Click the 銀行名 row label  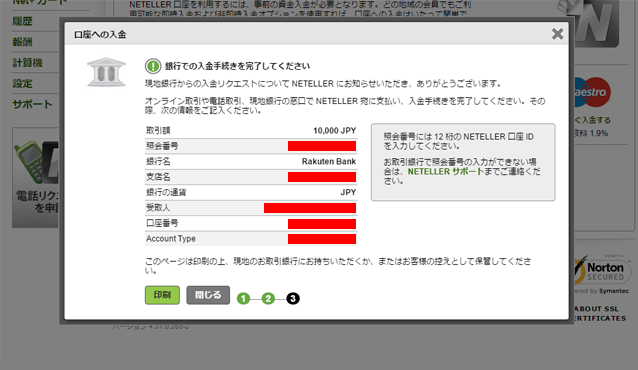158,162
